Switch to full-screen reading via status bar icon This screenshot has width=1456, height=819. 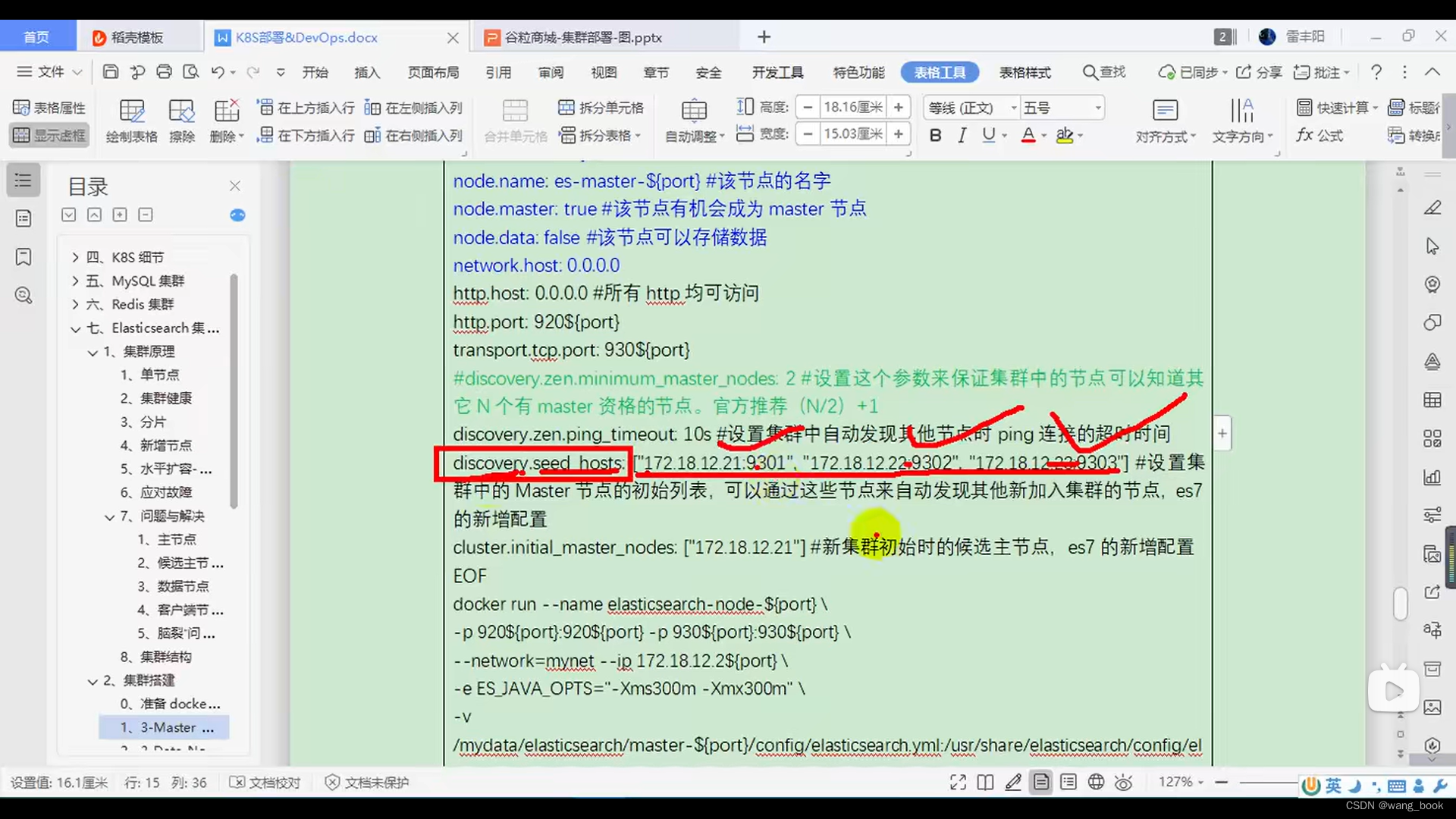[x=957, y=782]
